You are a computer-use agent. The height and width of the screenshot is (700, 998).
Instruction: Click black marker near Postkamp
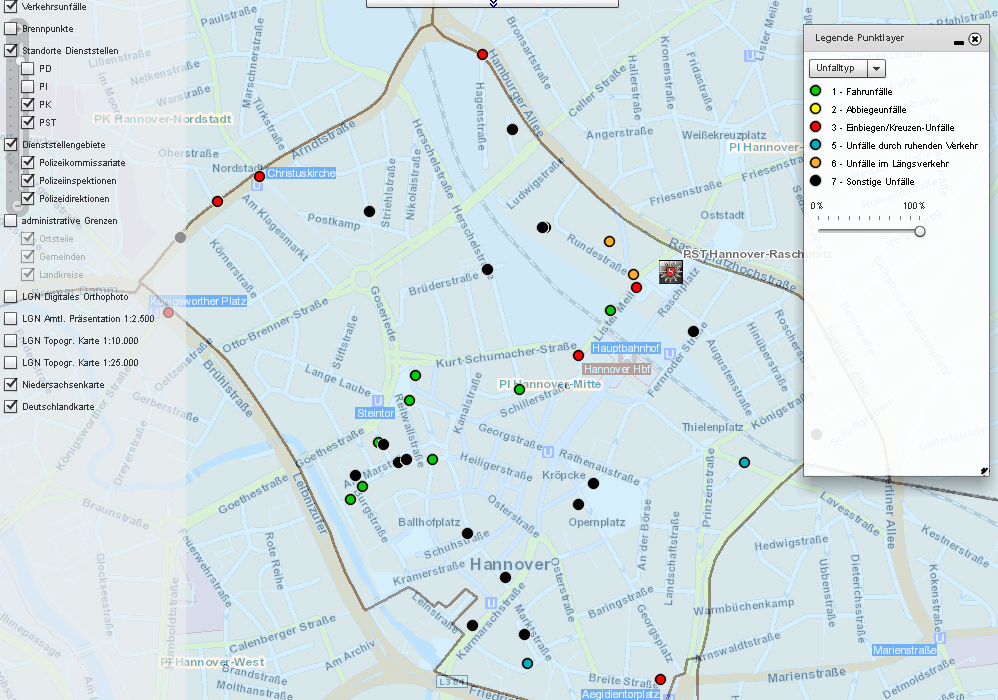point(369,211)
